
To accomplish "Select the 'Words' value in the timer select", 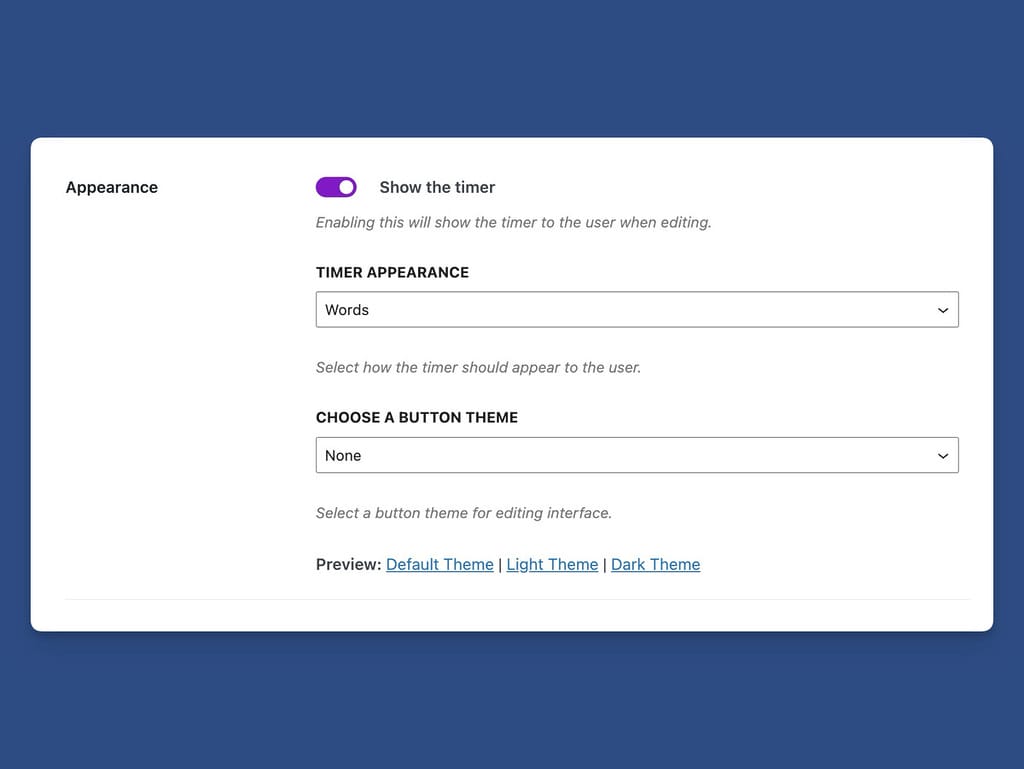I will [347, 310].
